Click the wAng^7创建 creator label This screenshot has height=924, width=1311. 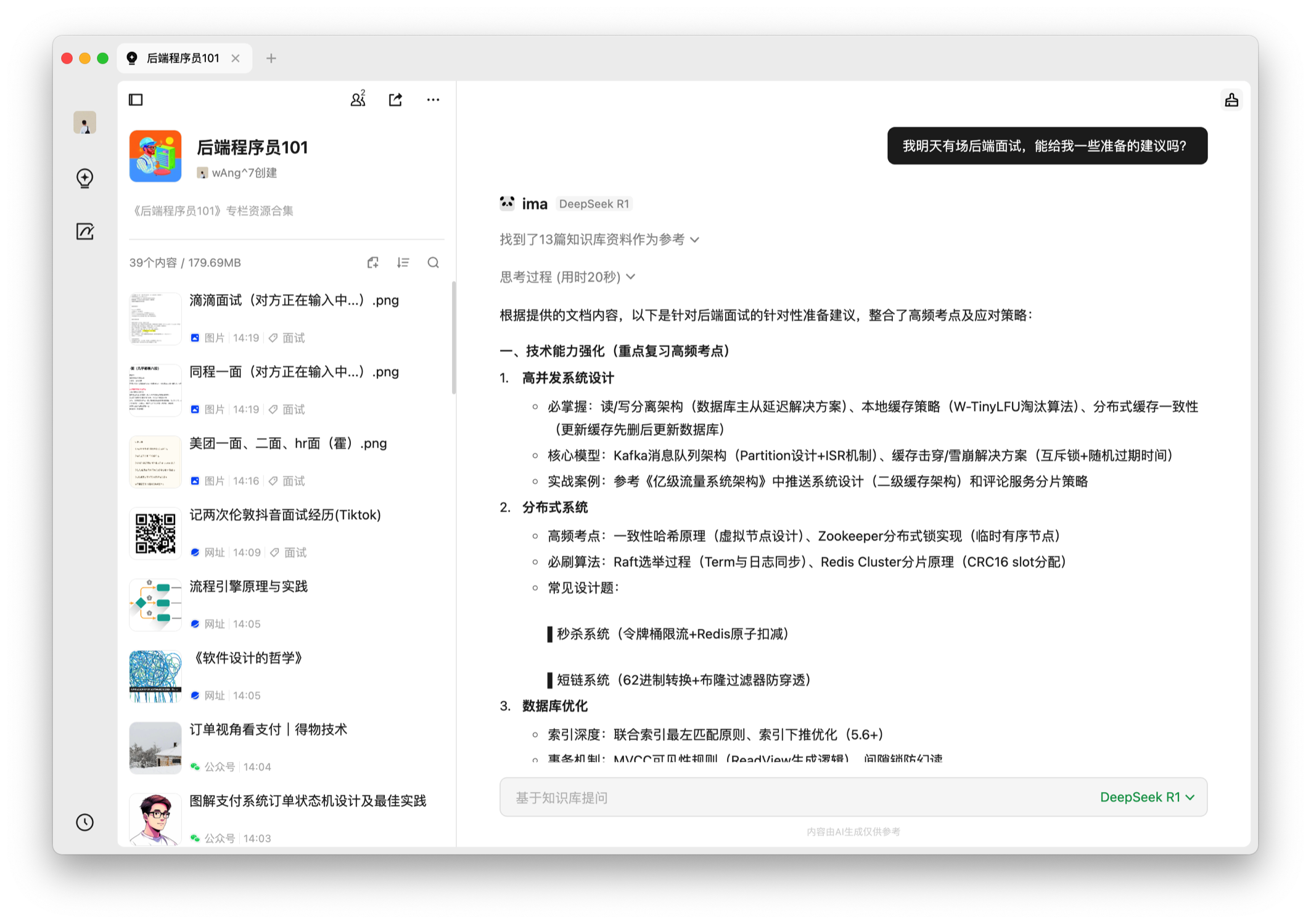tap(237, 173)
